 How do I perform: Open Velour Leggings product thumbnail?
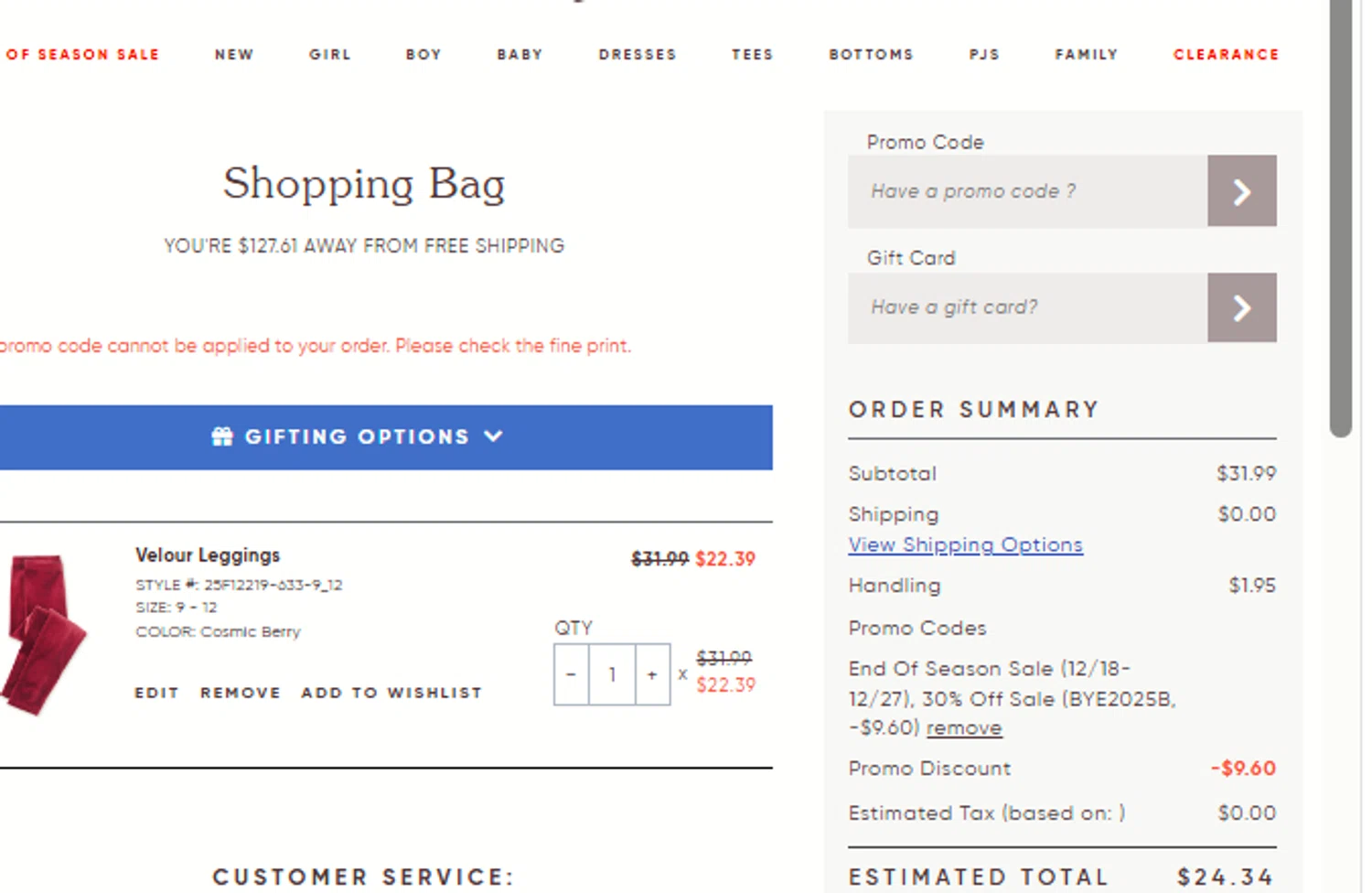click(x=43, y=633)
